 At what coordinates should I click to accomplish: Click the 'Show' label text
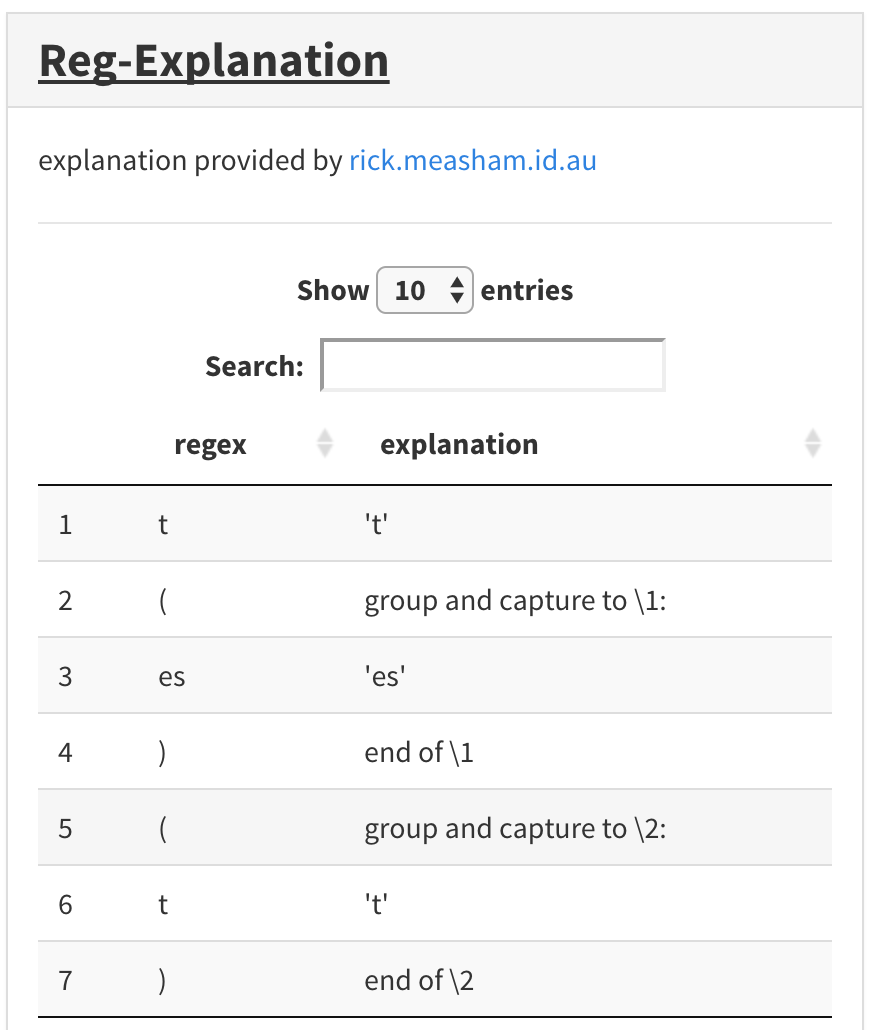point(333,290)
